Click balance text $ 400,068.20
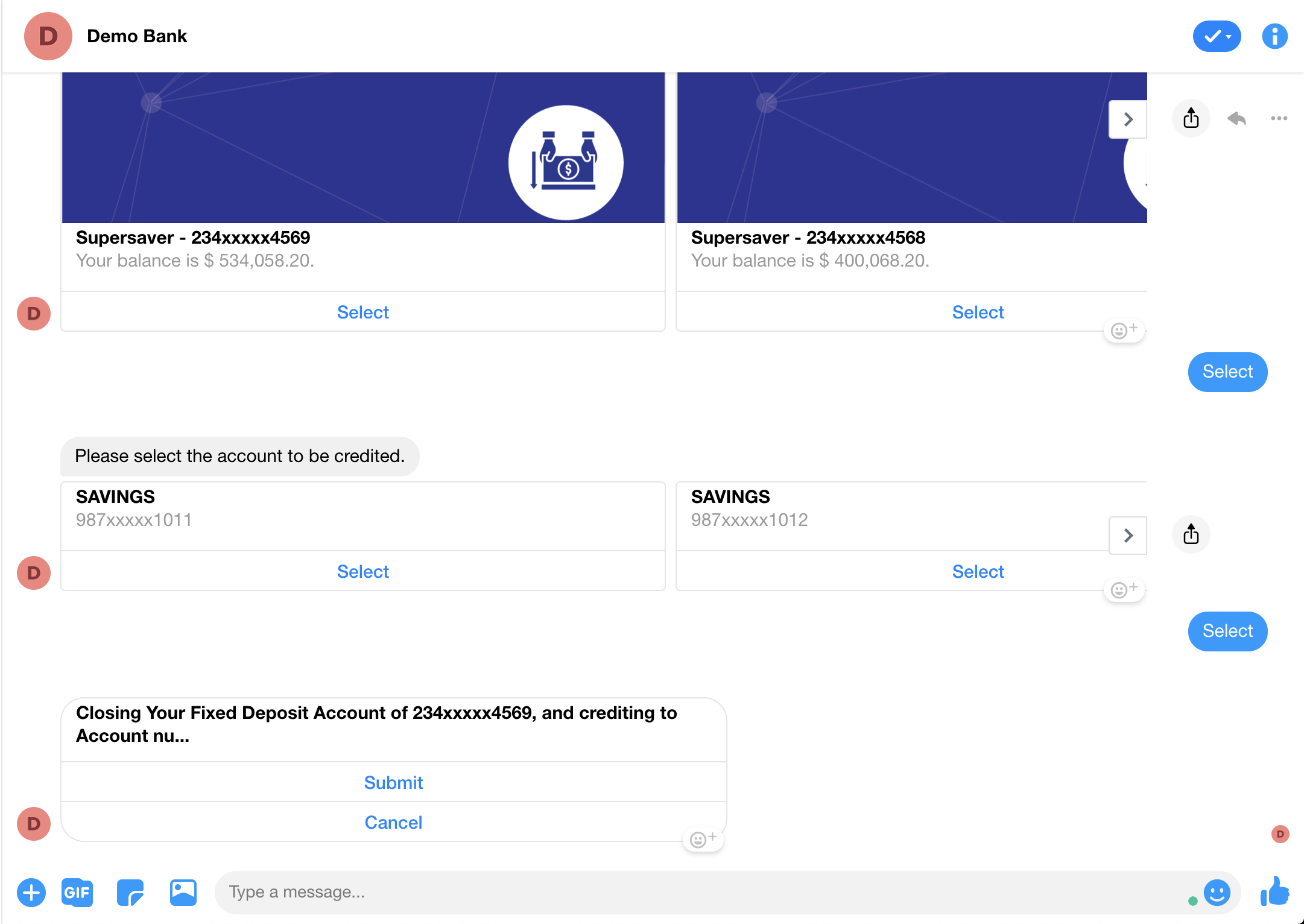Screen dimensions: 1304x924 (810, 261)
